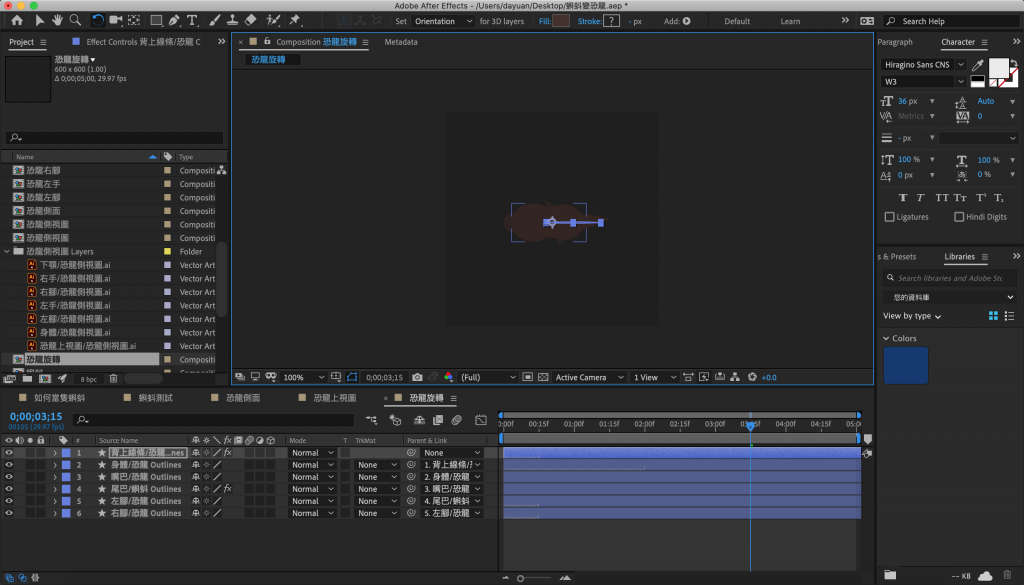The height and width of the screenshot is (585, 1024).
Task: Select the Puppet Pin tool
Action: click(295, 20)
